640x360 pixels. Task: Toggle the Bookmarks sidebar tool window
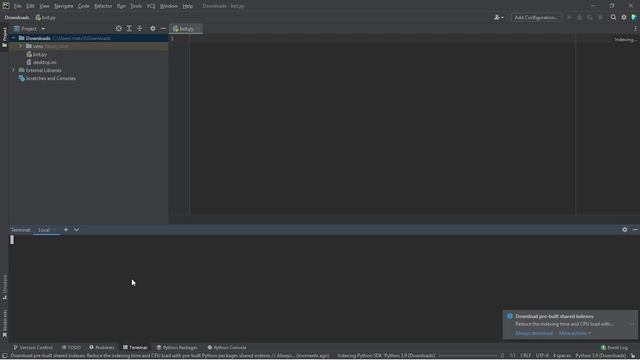(4, 324)
